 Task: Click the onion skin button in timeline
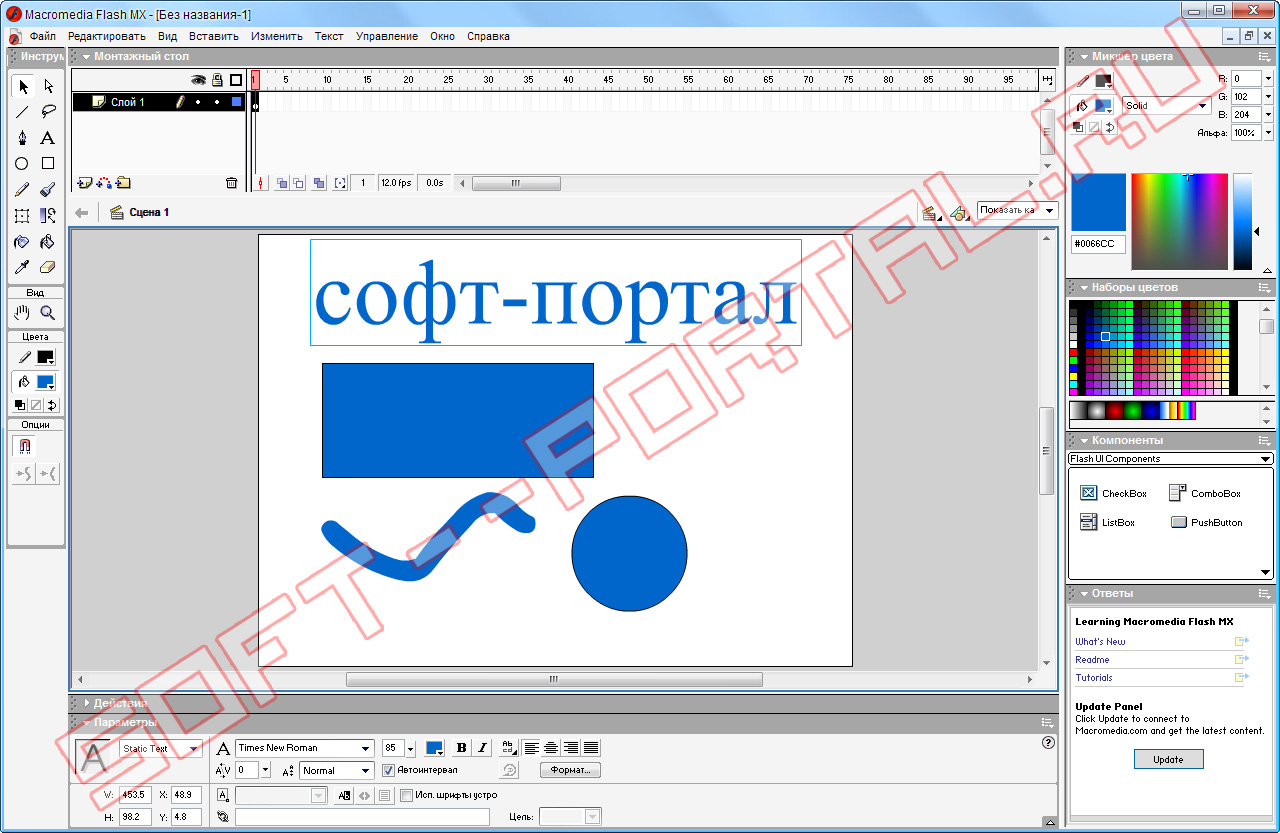282,183
